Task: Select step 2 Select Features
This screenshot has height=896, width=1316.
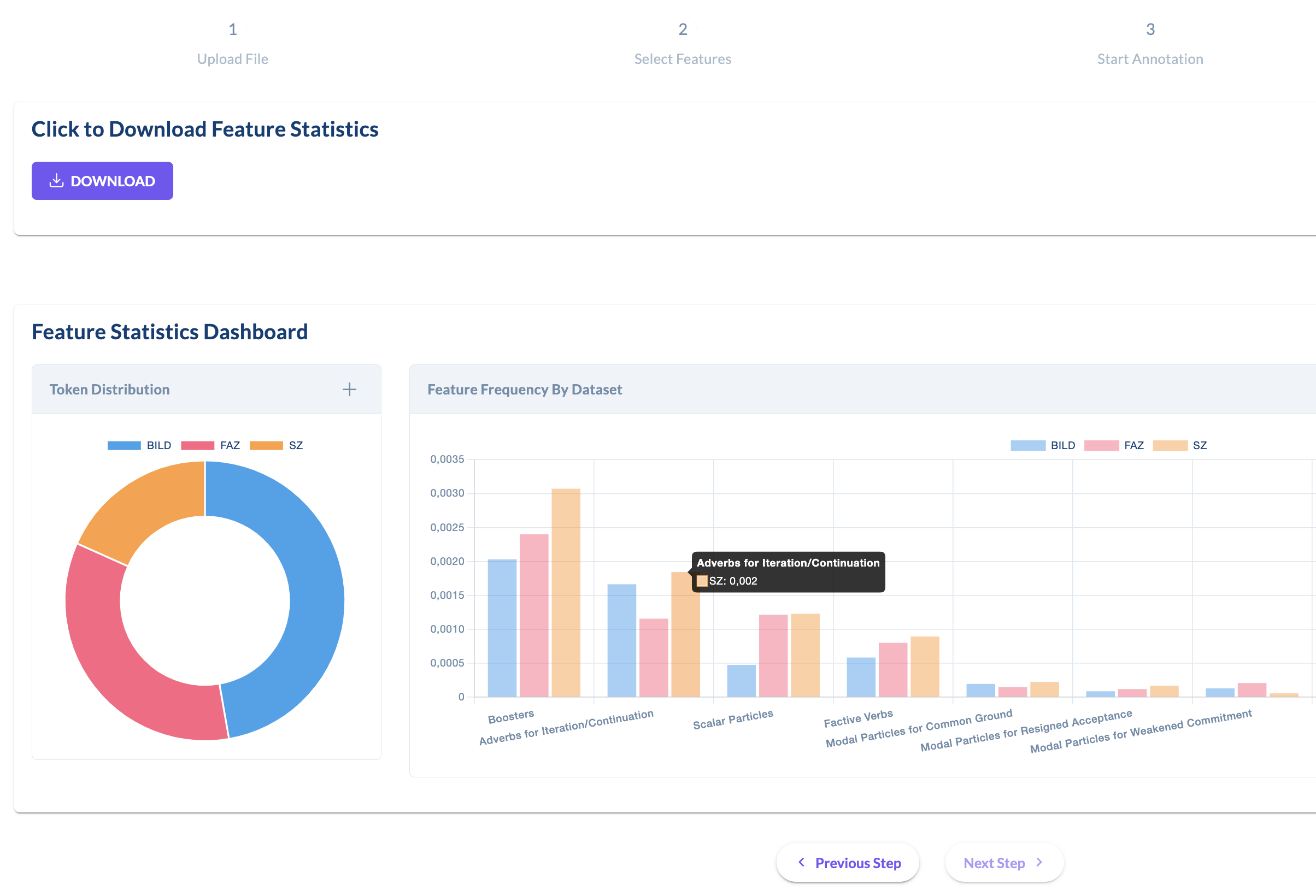Action: [x=683, y=44]
